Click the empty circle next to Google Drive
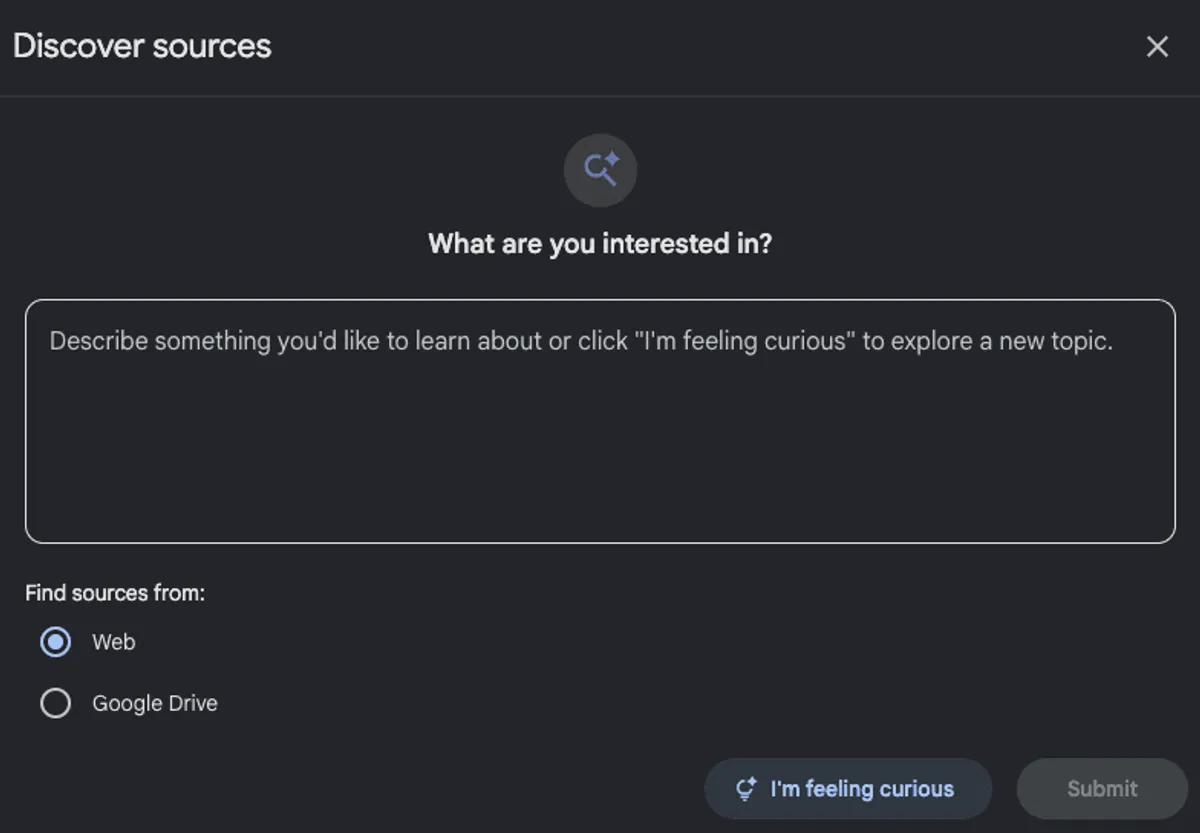 [x=55, y=703]
